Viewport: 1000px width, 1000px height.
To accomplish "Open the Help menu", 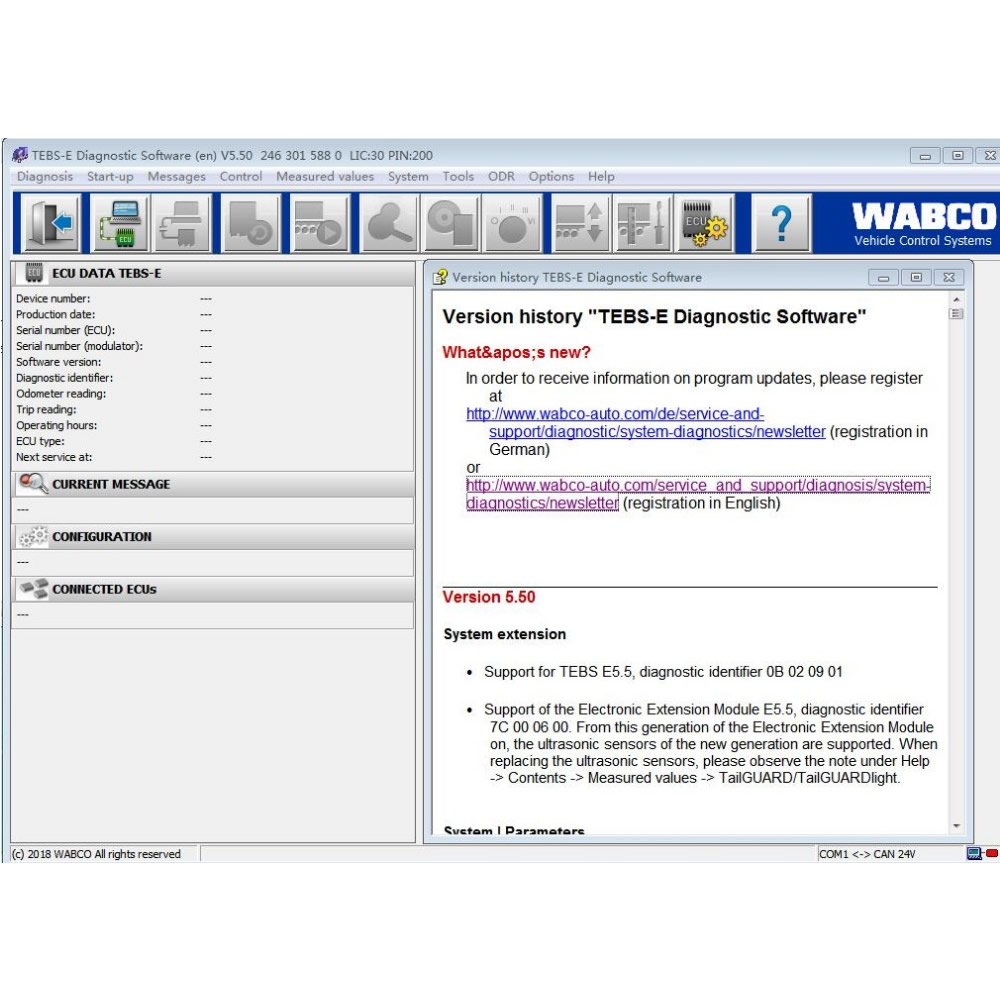I will click(601, 176).
